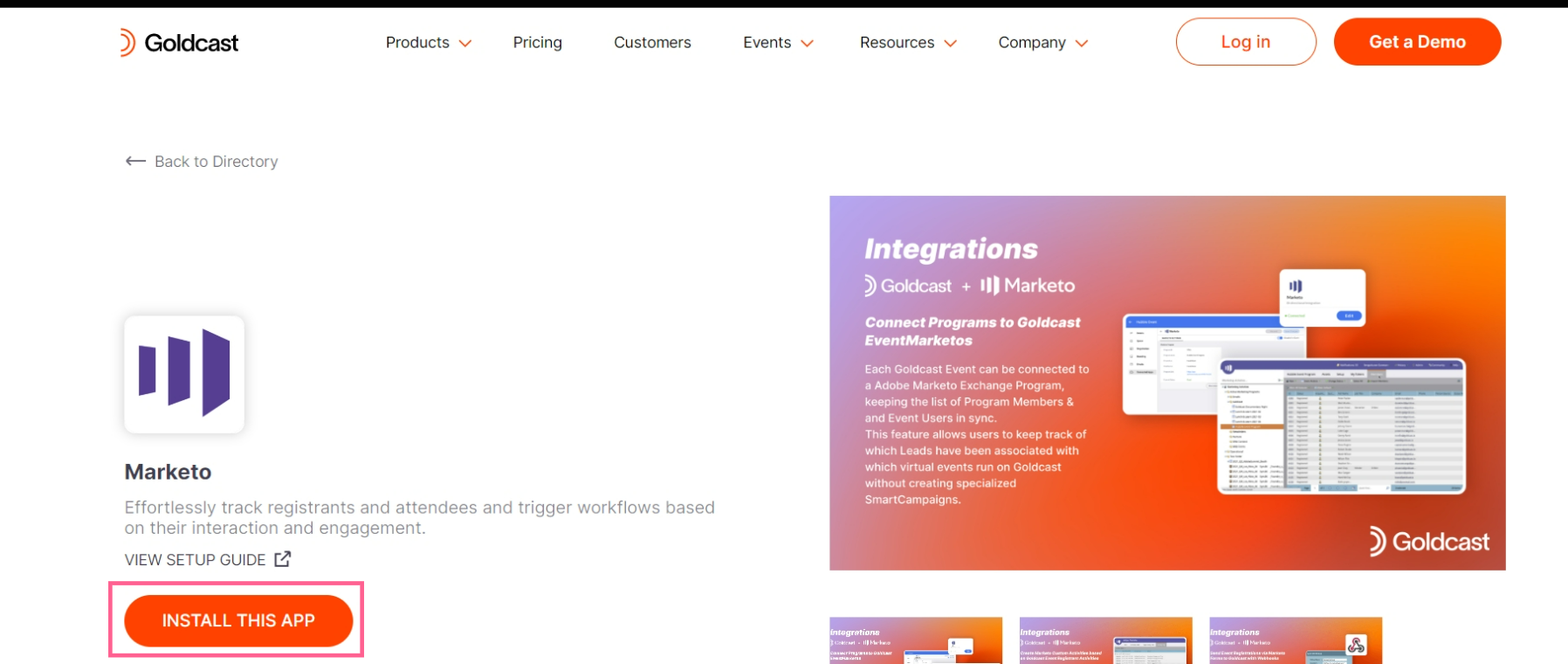Select the third thumbnail with webhooks icon
The width and height of the screenshot is (1568, 664).
(x=1296, y=640)
